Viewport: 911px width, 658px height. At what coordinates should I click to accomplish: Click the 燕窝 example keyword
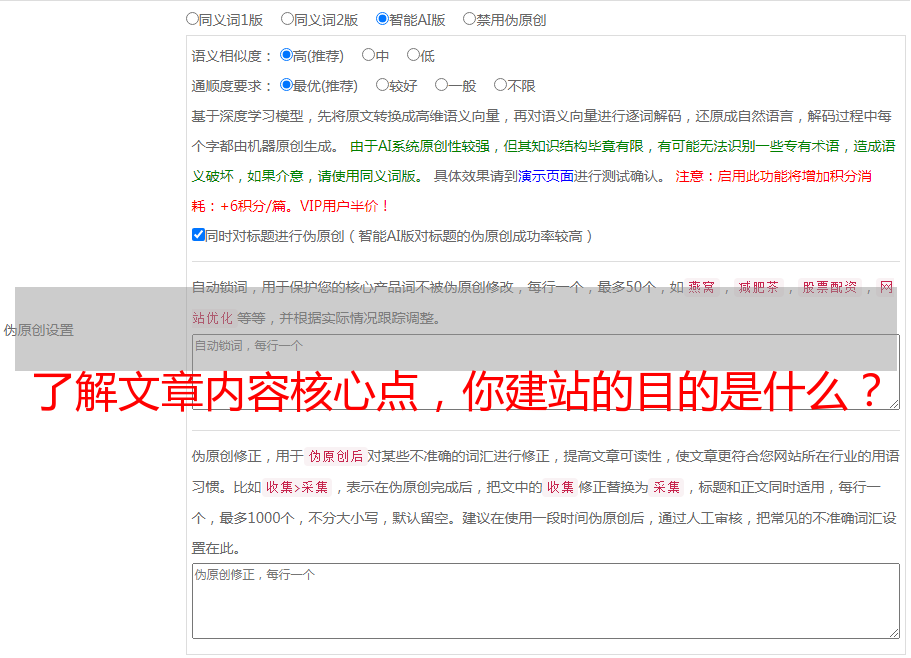702,287
